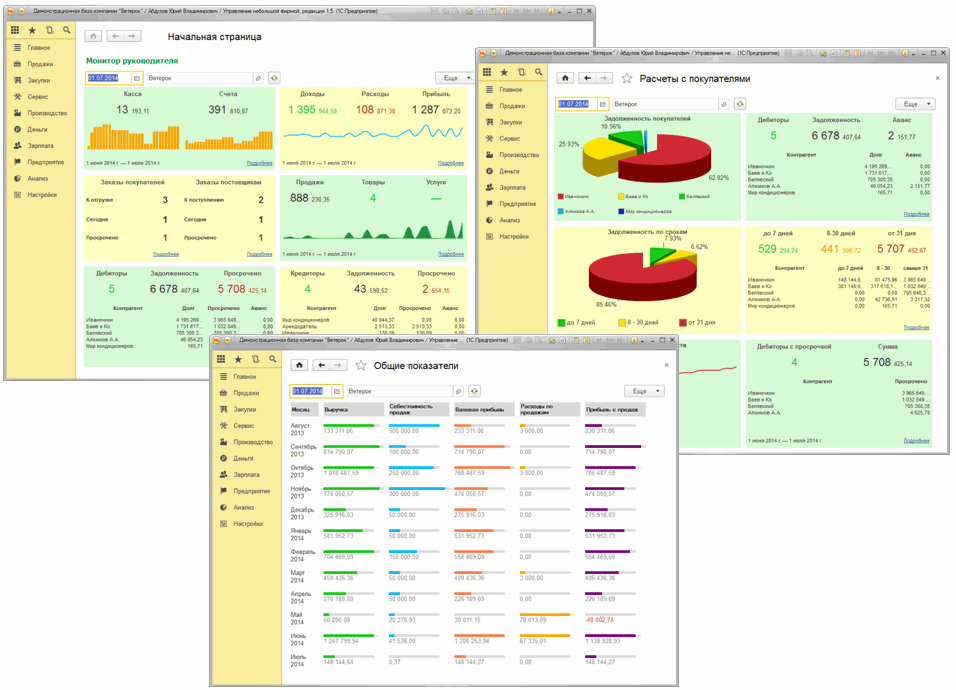
Task: Refresh Монитор руководителя data
Action: coord(274,78)
